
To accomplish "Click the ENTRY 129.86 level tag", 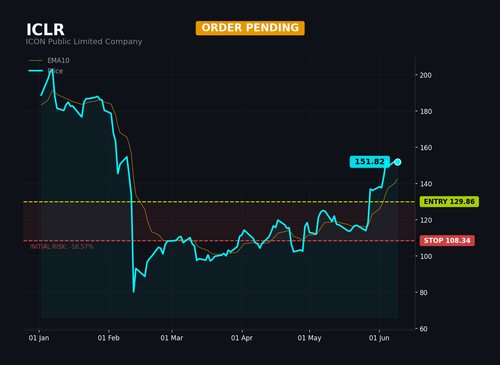I will pyautogui.click(x=449, y=202).
